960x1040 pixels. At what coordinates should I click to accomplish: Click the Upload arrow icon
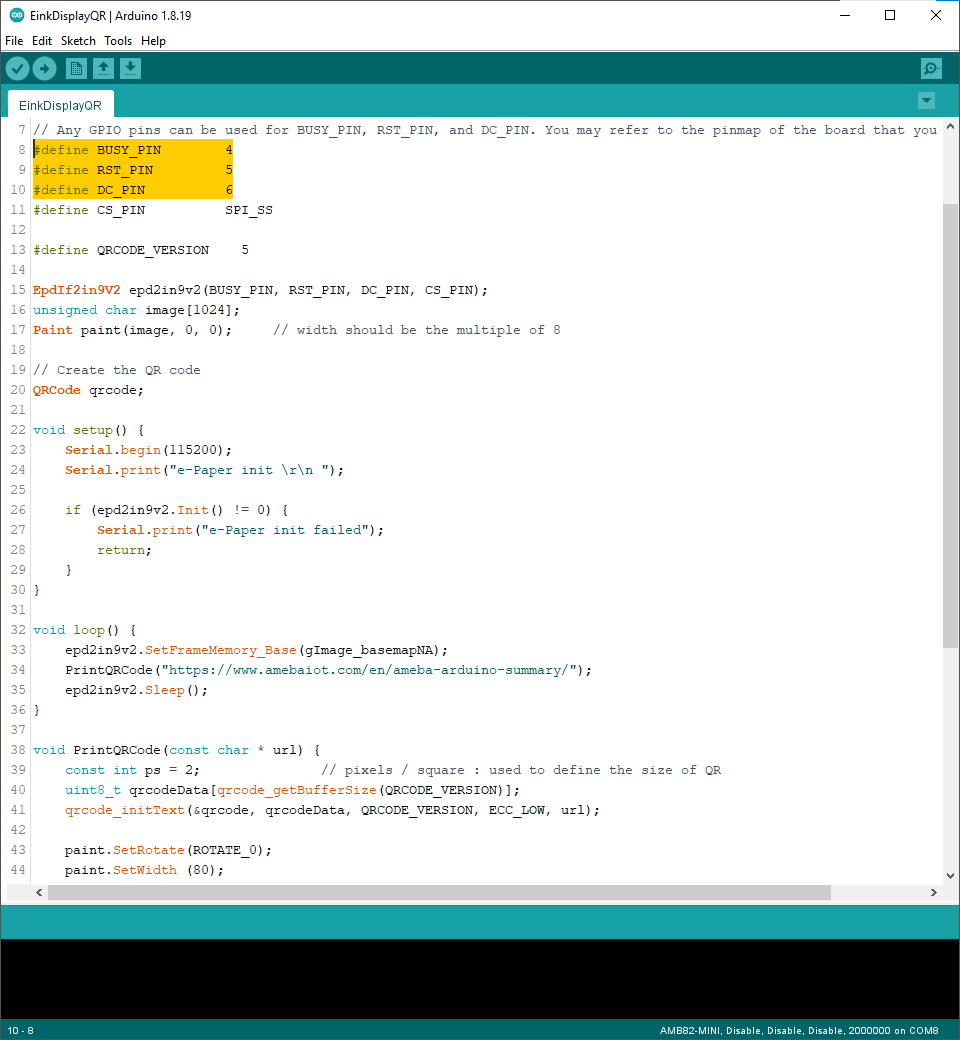point(45,68)
